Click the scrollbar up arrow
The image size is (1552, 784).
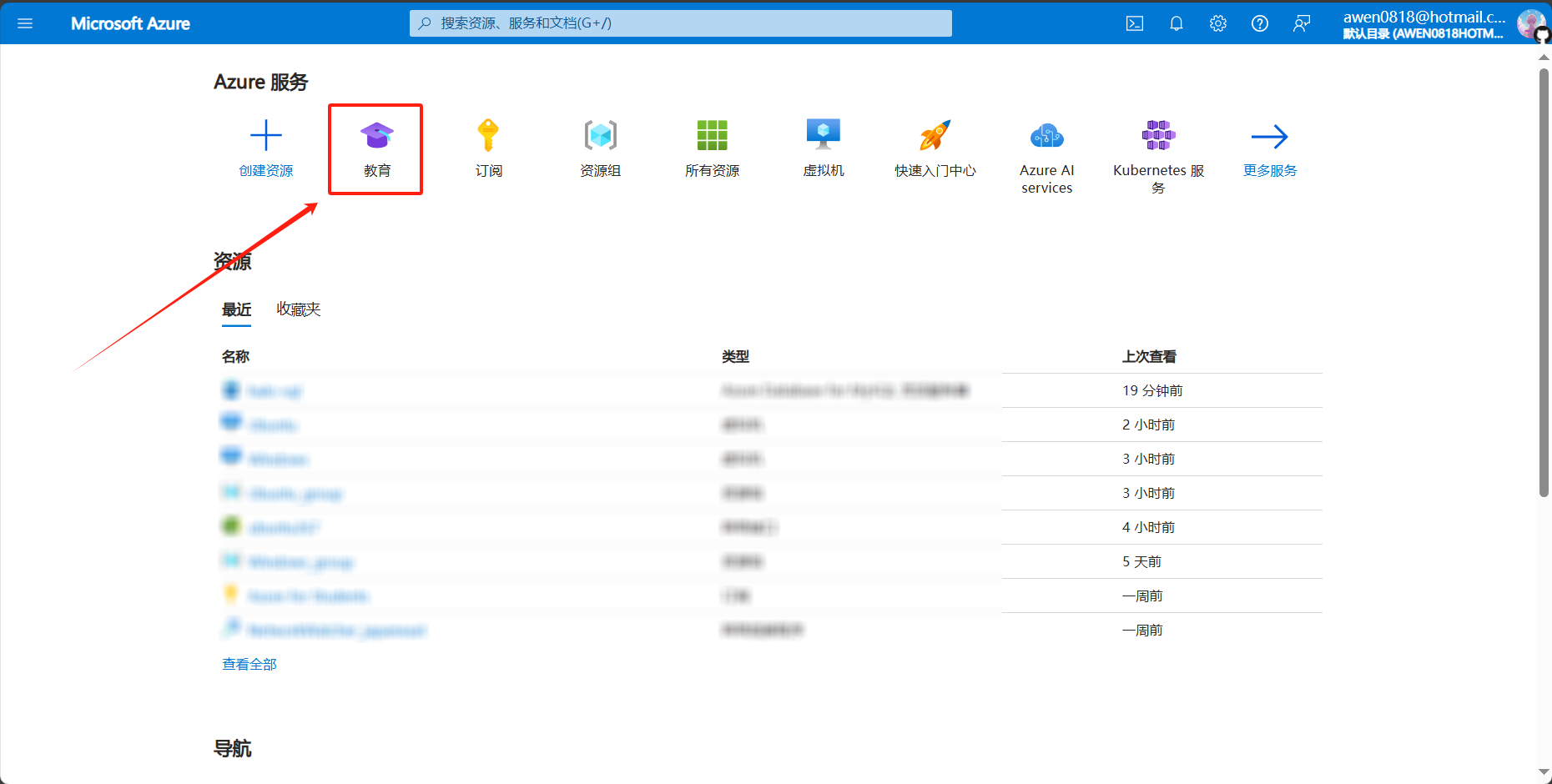click(1544, 58)
